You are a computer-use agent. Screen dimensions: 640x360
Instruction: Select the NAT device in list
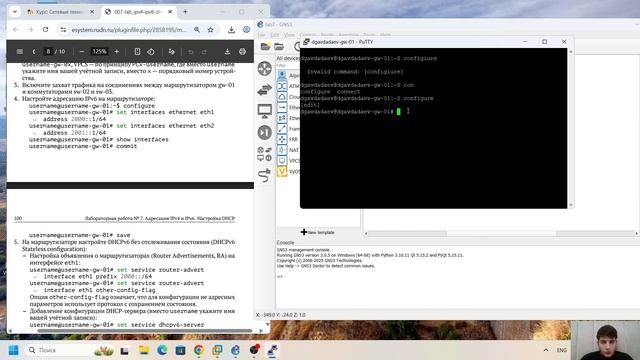288,150
